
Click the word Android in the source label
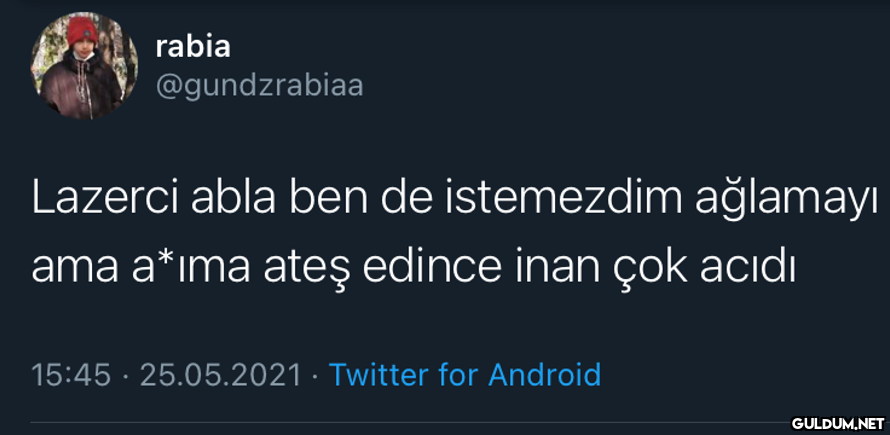[545, 375]
